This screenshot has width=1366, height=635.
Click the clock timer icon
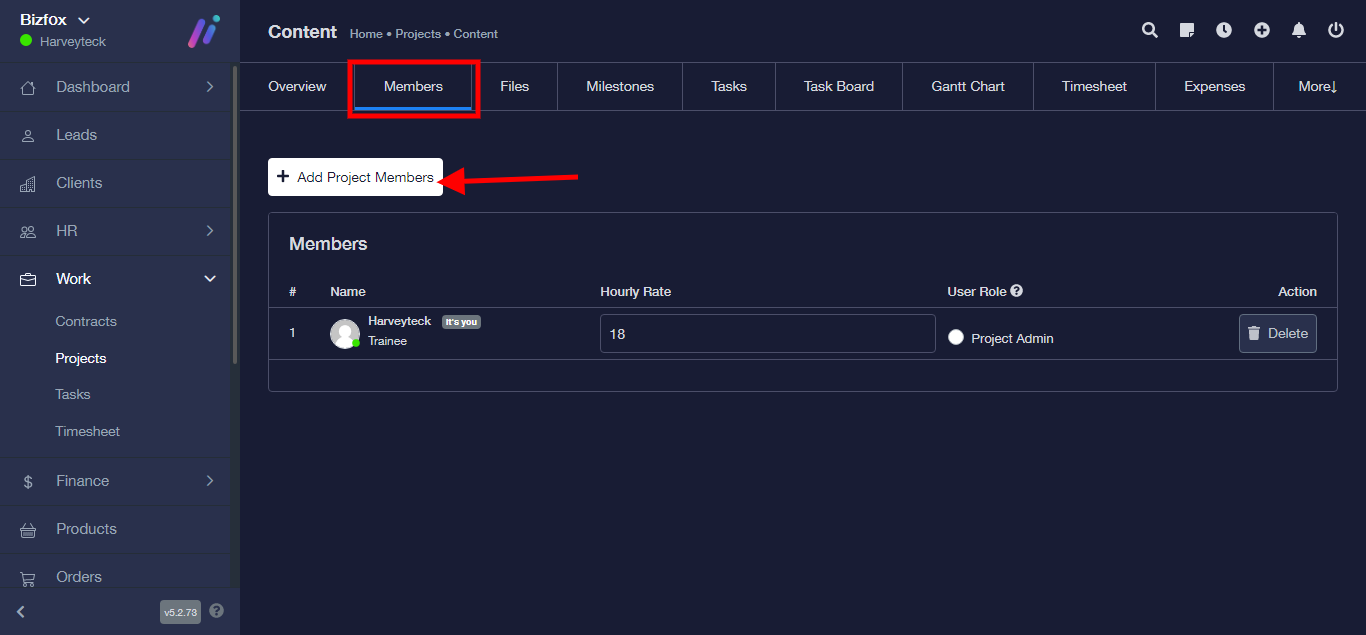tap(1224, 31)
